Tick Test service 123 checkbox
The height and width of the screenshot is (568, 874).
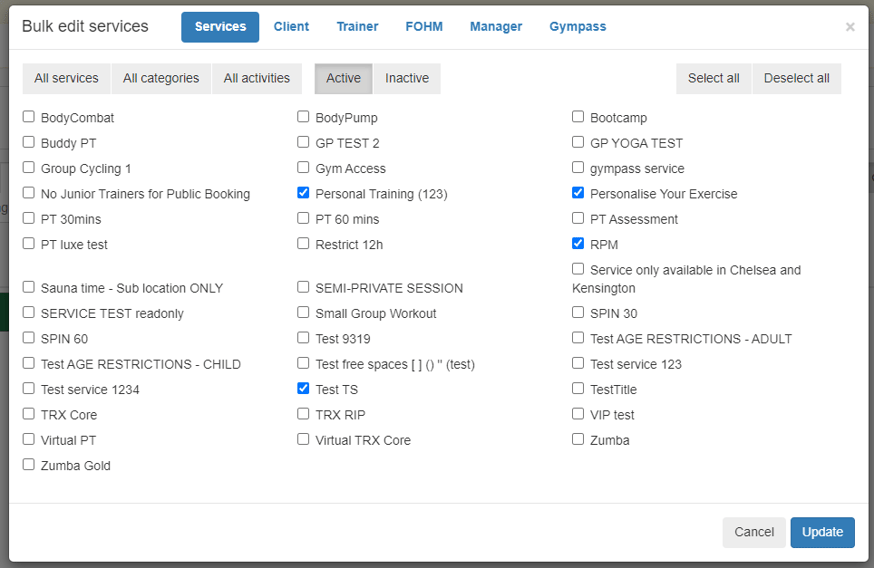pyautogui.click(x=578, y=363)
